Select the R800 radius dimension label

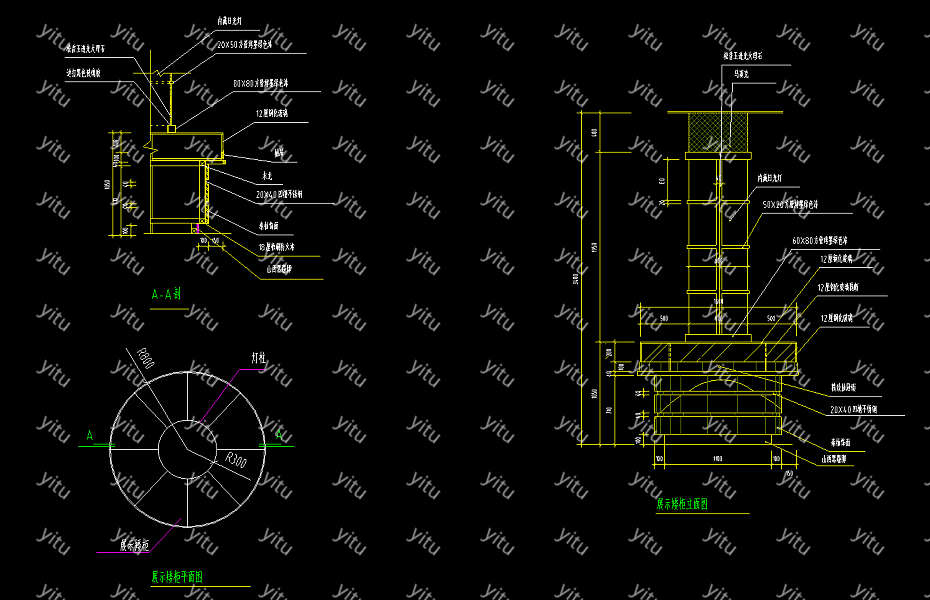[x=144, y=359]
